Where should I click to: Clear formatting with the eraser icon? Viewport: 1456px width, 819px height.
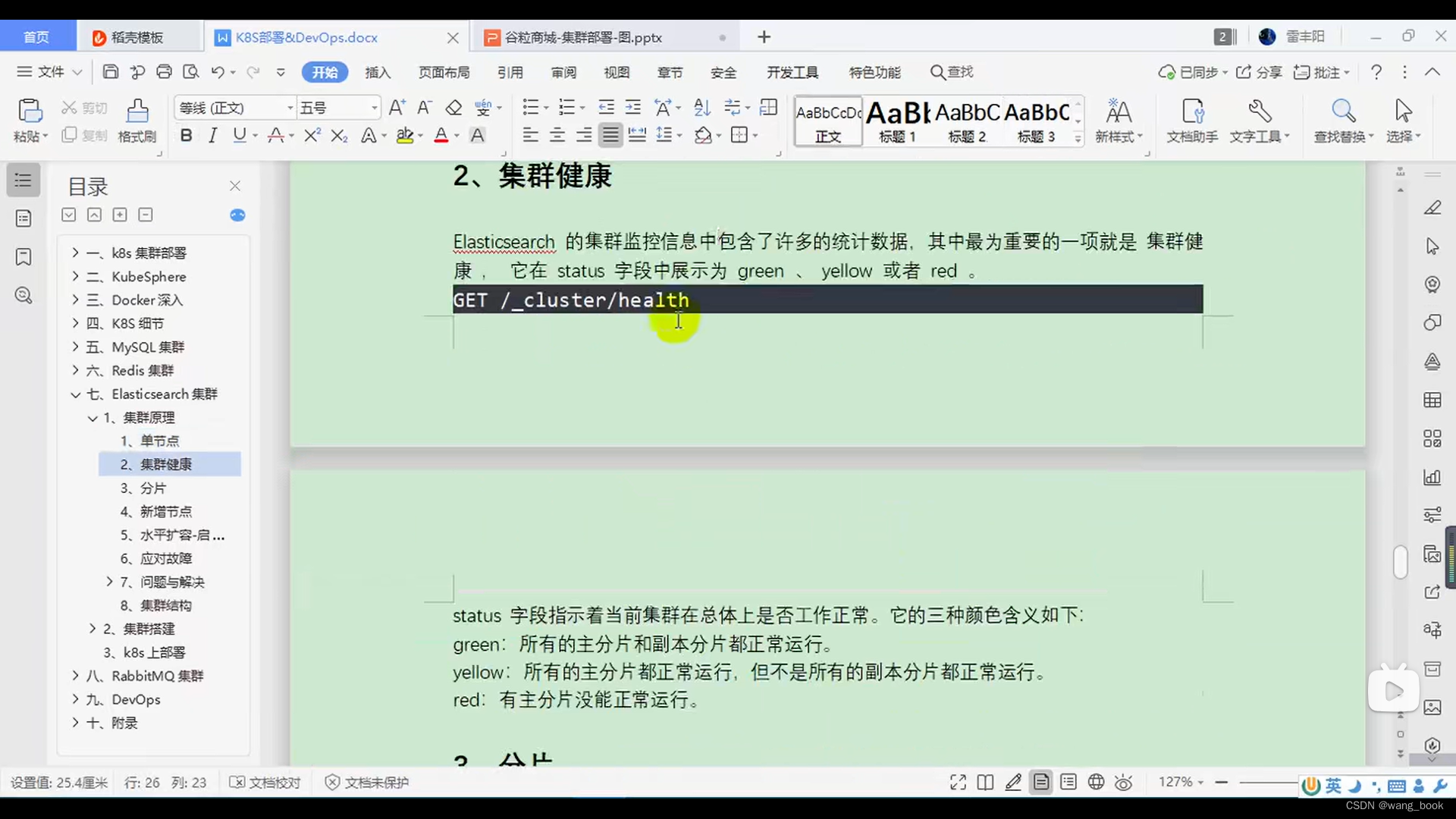point(453,108)
